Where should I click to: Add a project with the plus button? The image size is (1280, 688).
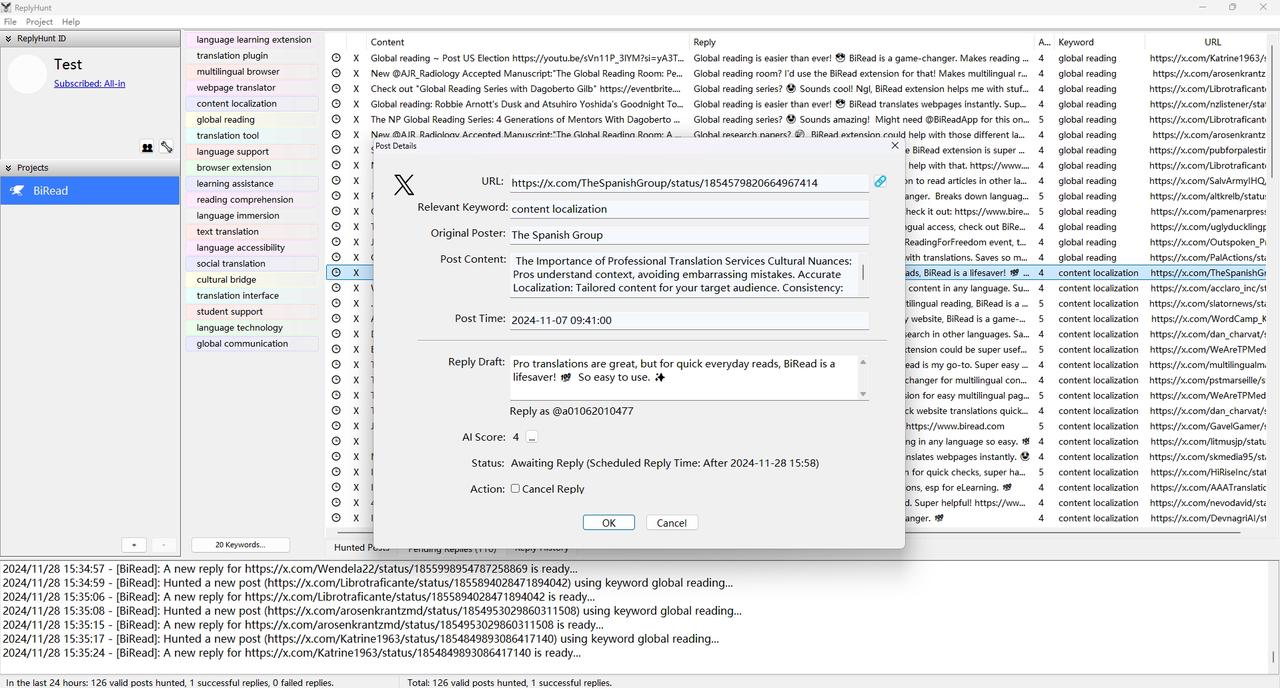(x=134, y=545)
